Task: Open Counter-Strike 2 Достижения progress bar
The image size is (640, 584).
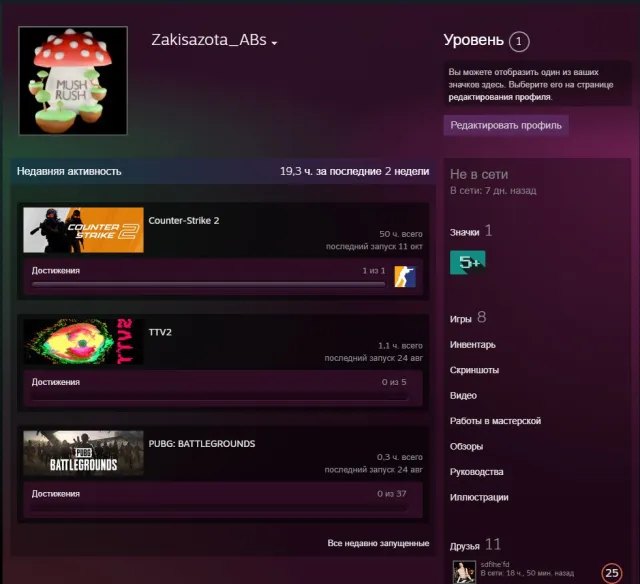Action: coord(208,284)
